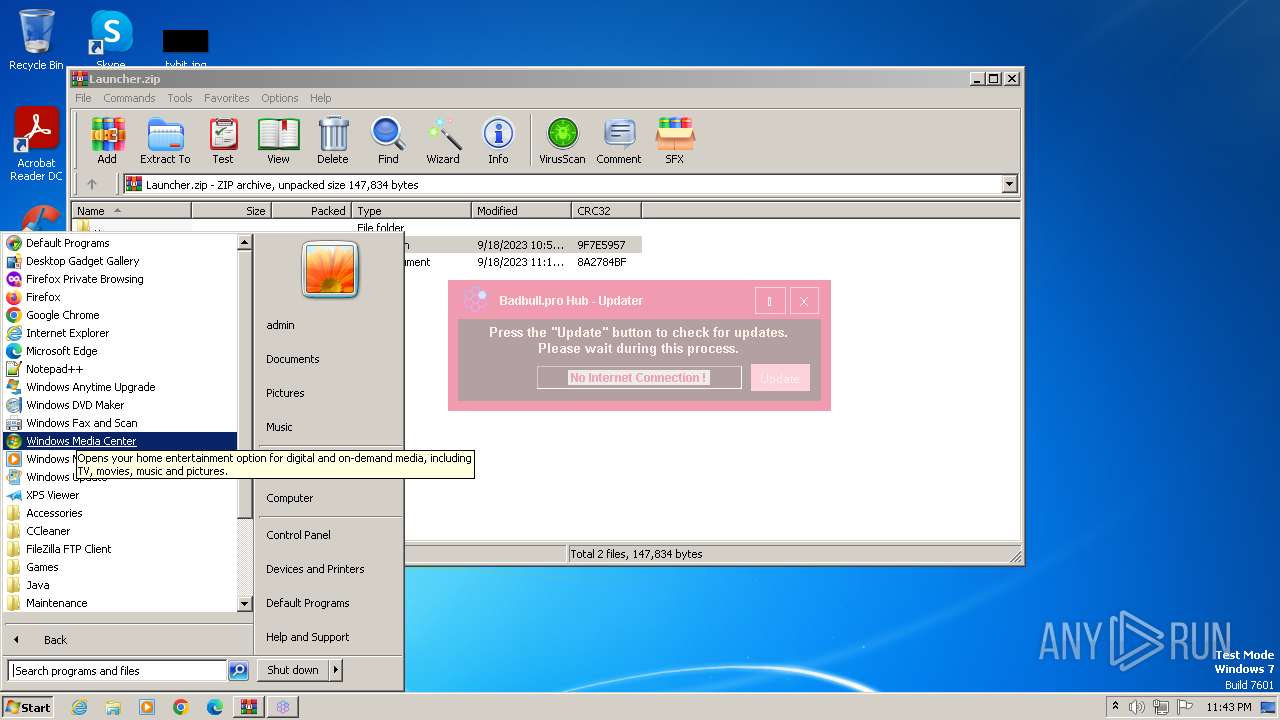Open the Wizard wand icon
The width and height of the screenshot is (1280, 720).
[443, 141]
